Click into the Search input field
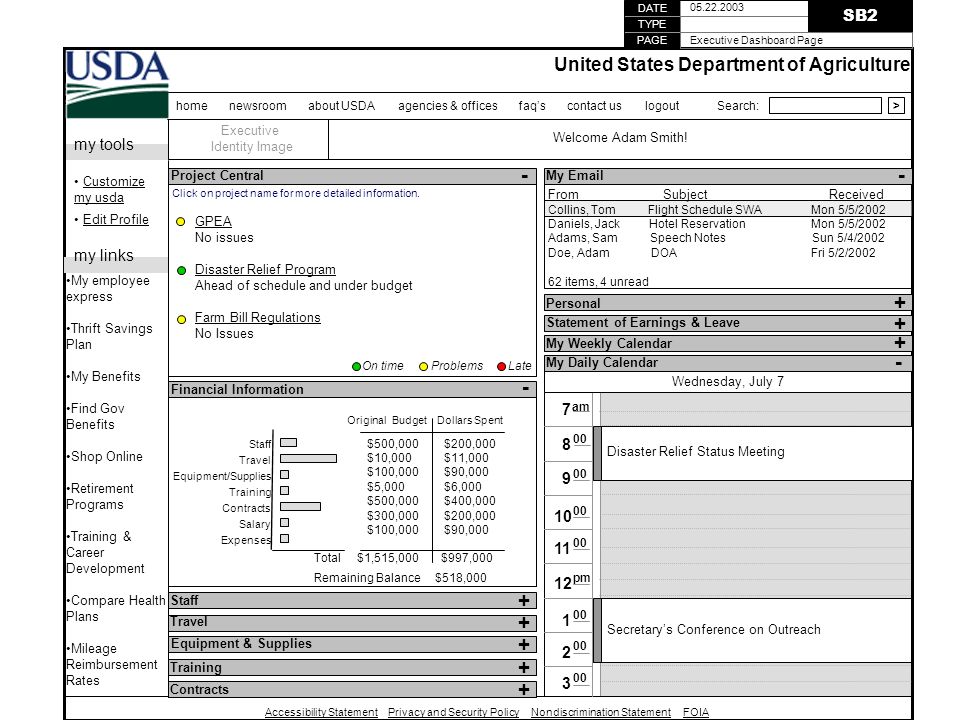960x720 pixels. (x=825, y=106)
